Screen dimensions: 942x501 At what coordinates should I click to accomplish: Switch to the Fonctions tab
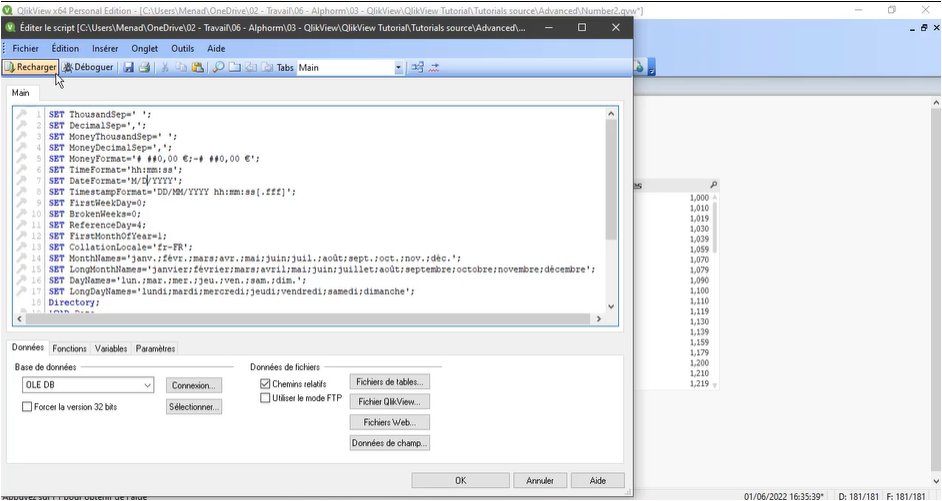[69, 348]
